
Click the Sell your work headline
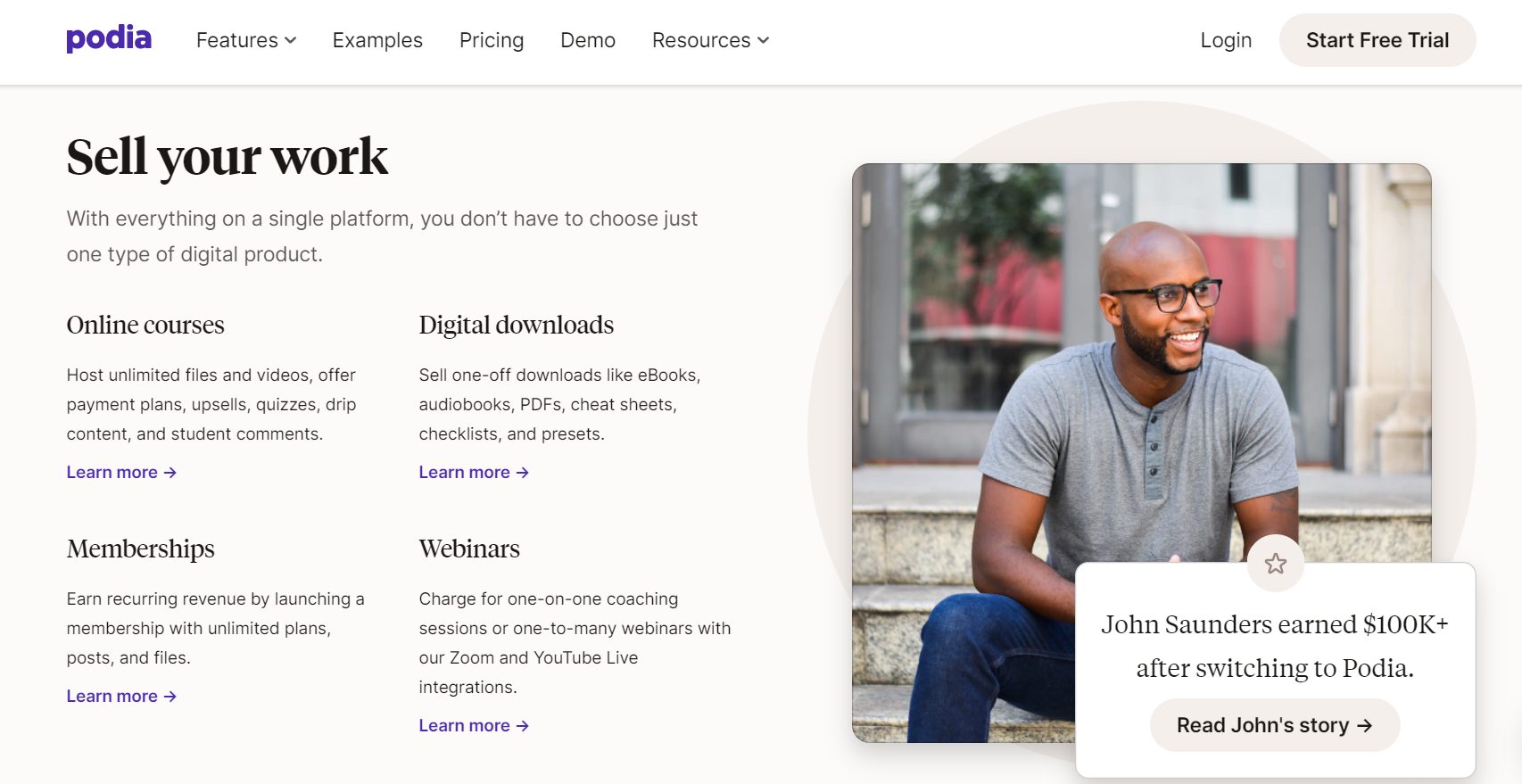coord(227,157)
